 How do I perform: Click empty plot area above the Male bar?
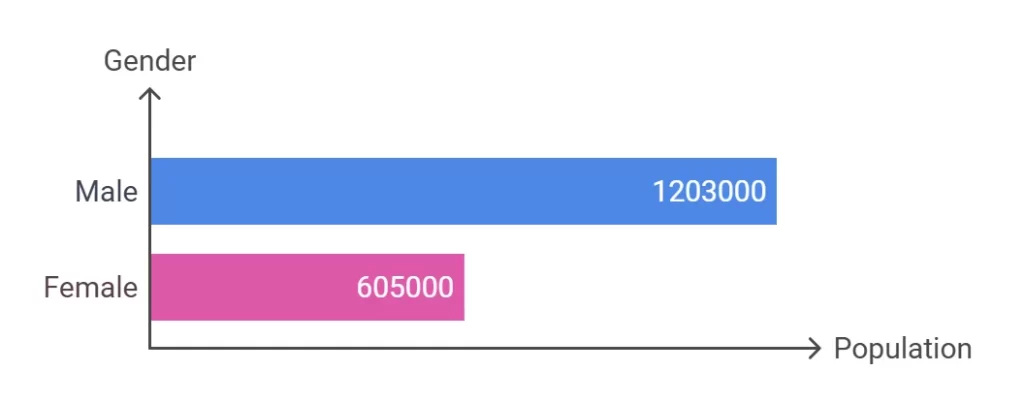pos(464,129)
